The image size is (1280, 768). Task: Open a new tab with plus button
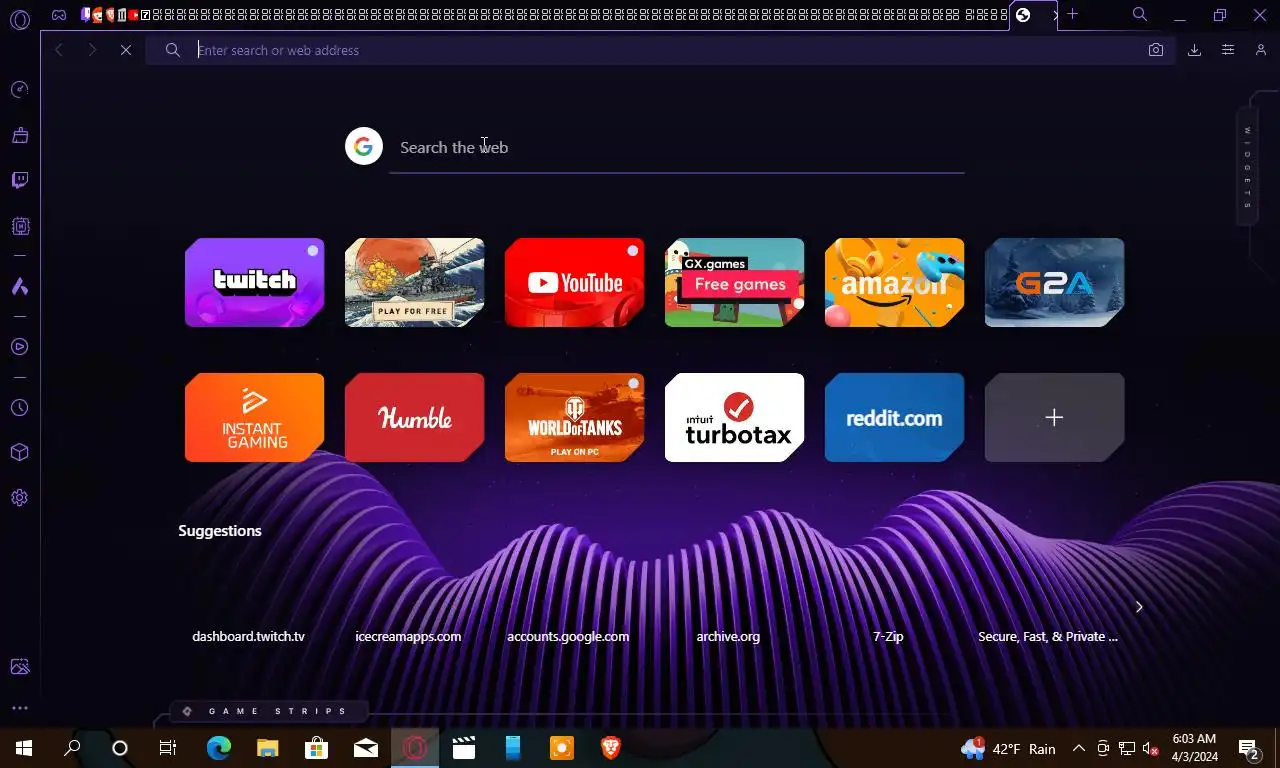click(x=1073, y=14)
